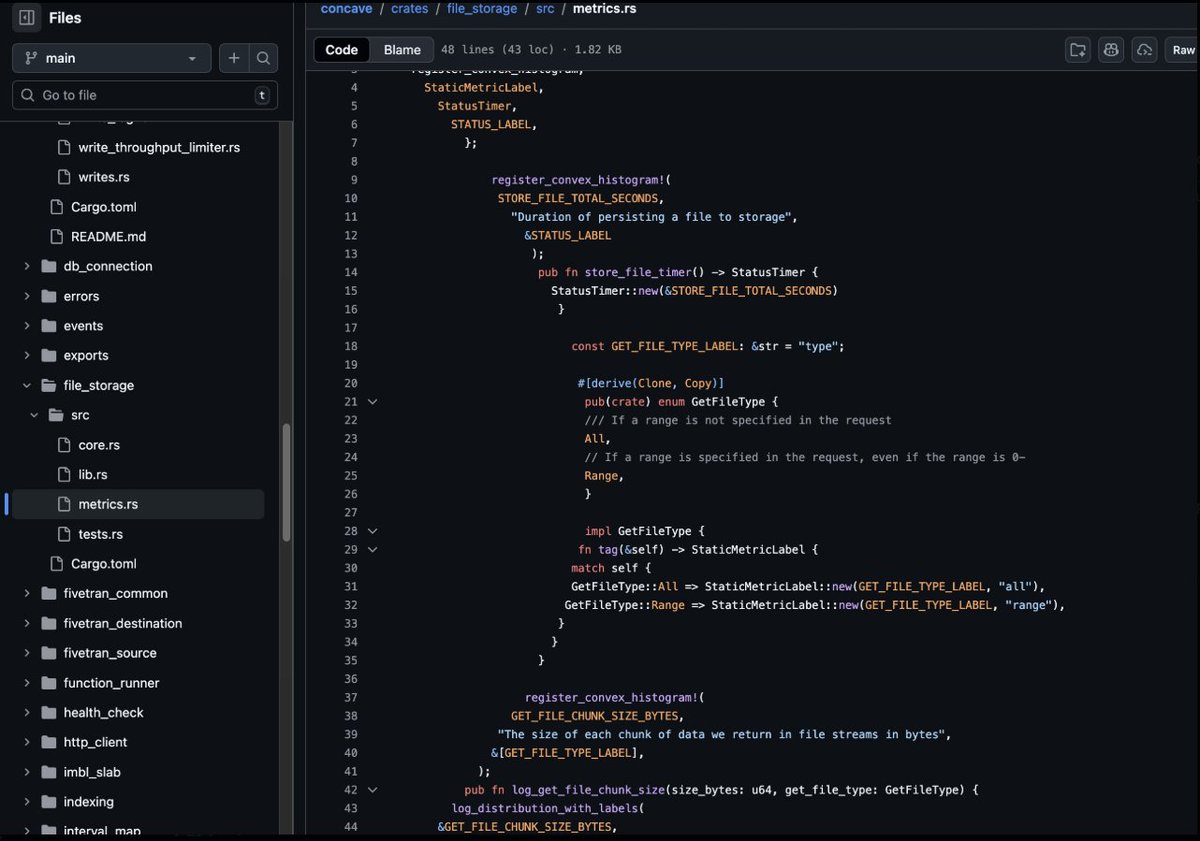Collapse the Files side panel icon
Screen dimensions: 1200x841
click(27, 18)
